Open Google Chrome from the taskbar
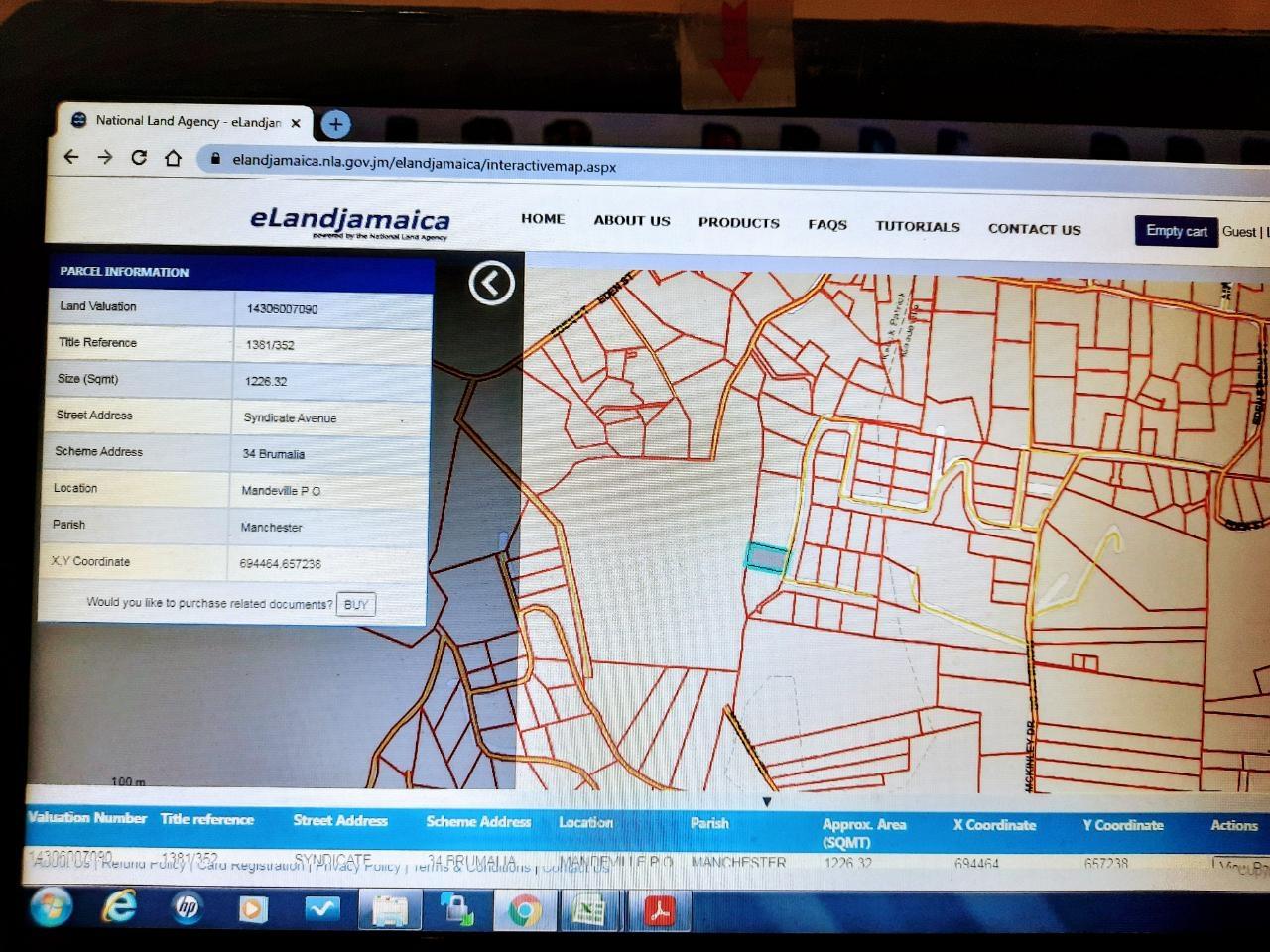1270x952 pixels. pyautogui.click(x=525, y=909)
